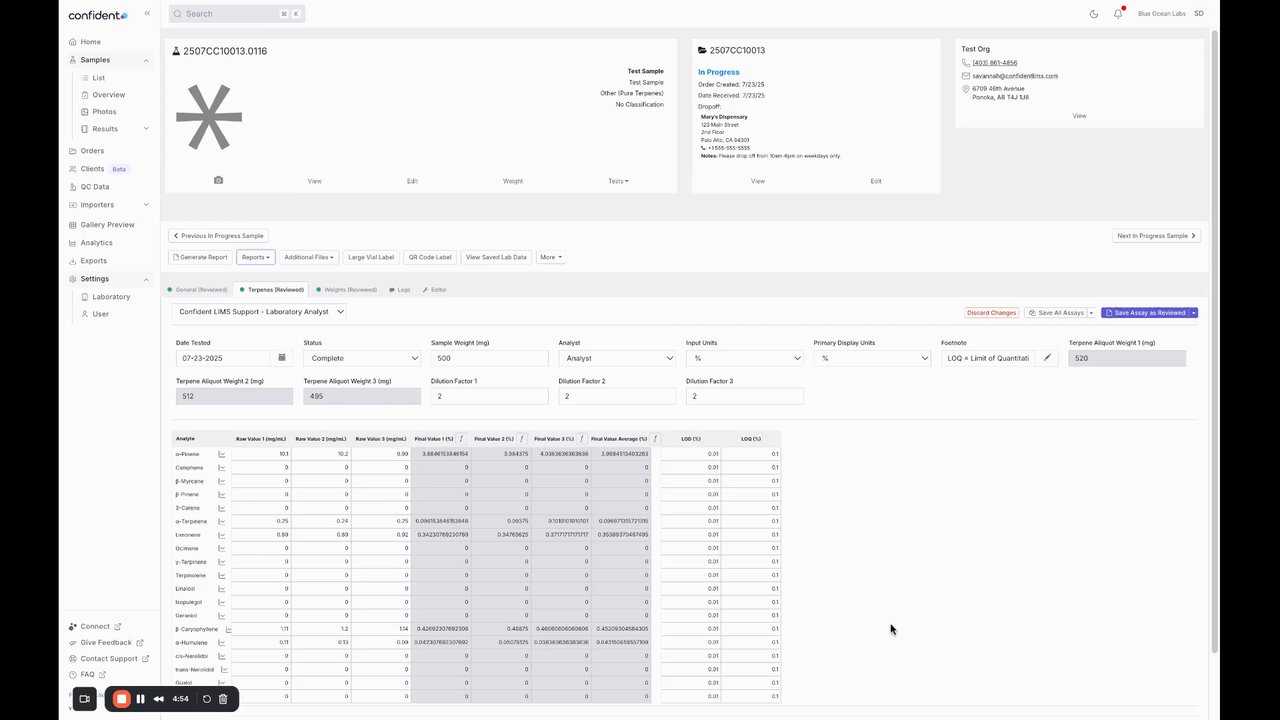Open the Status dropdown showing Complete

tap(361, 357)
